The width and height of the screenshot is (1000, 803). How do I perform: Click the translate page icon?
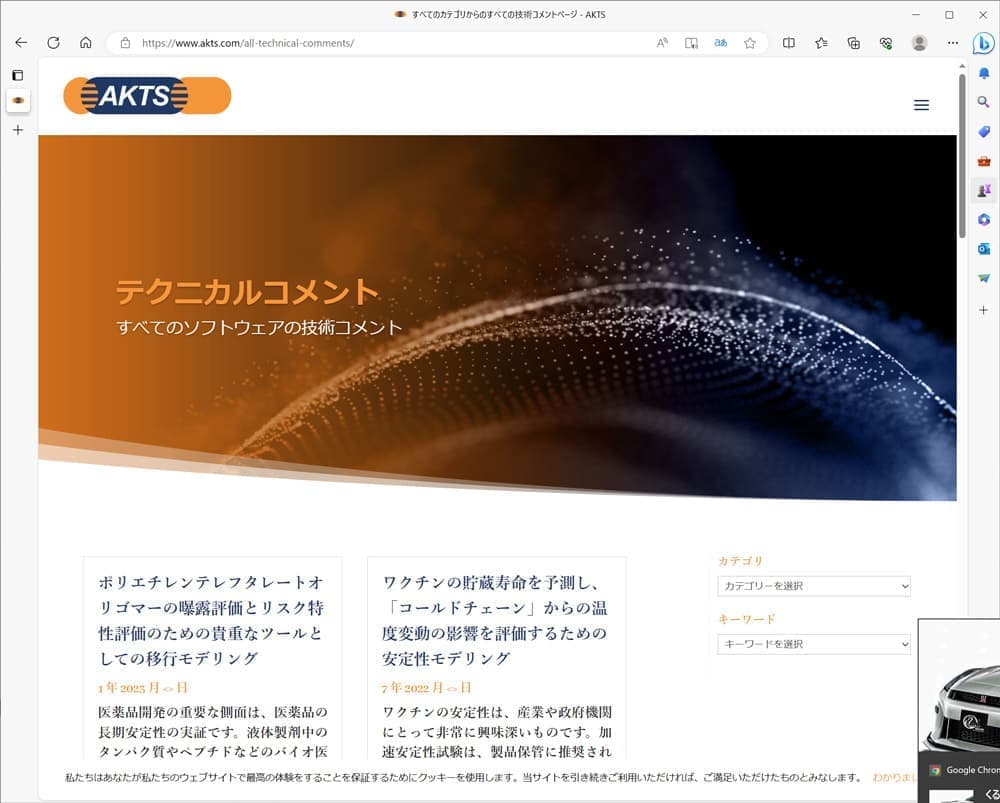point(720,43)
